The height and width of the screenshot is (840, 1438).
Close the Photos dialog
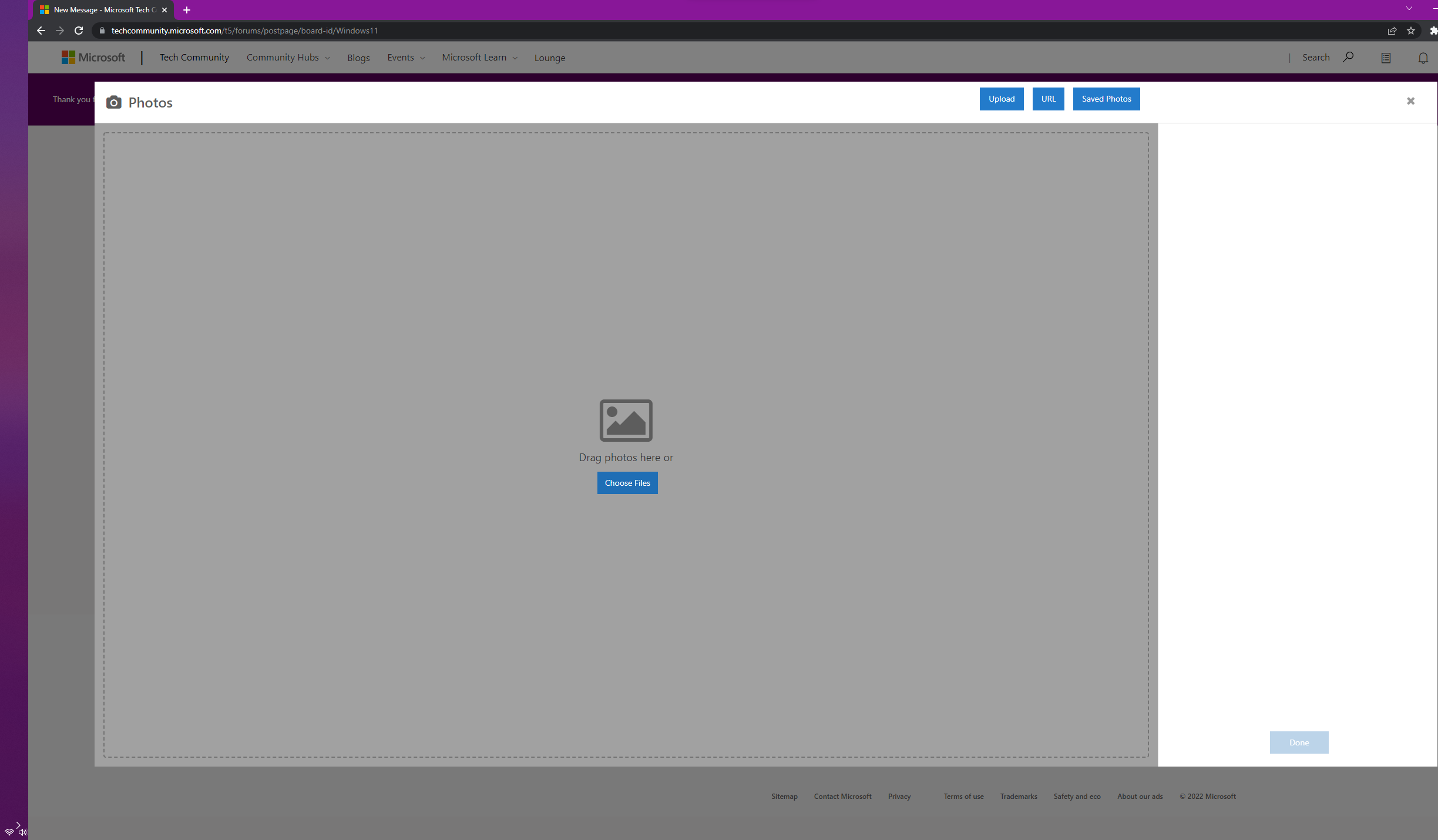(1410, 101)
